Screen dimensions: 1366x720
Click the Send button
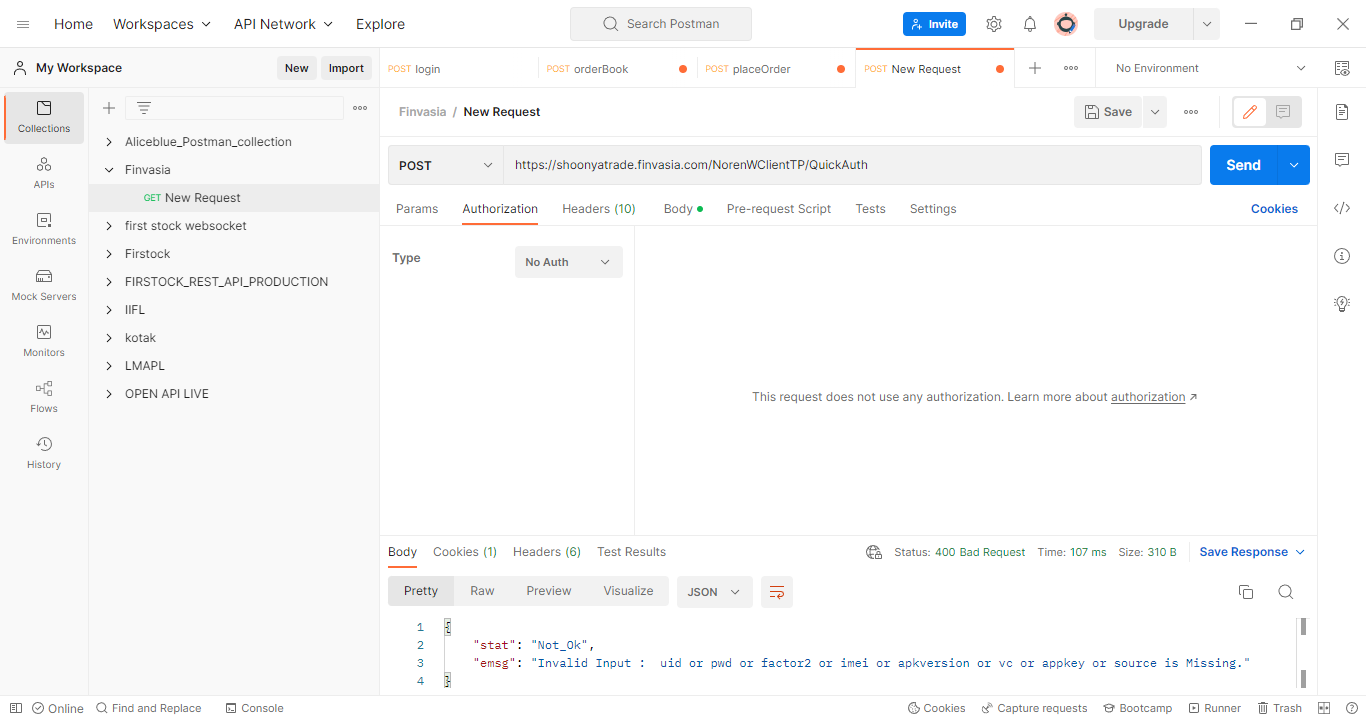click(x=1243, y=165)
